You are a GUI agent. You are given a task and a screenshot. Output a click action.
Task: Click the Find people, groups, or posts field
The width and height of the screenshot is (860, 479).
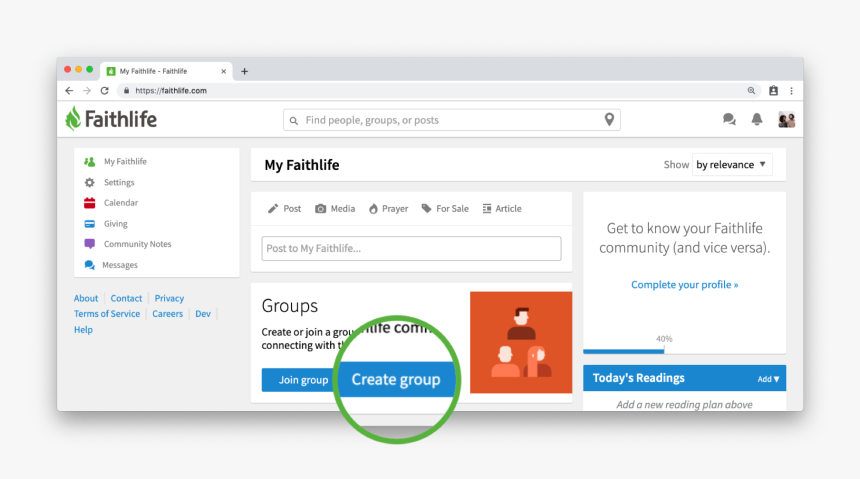tap(452, 120)
